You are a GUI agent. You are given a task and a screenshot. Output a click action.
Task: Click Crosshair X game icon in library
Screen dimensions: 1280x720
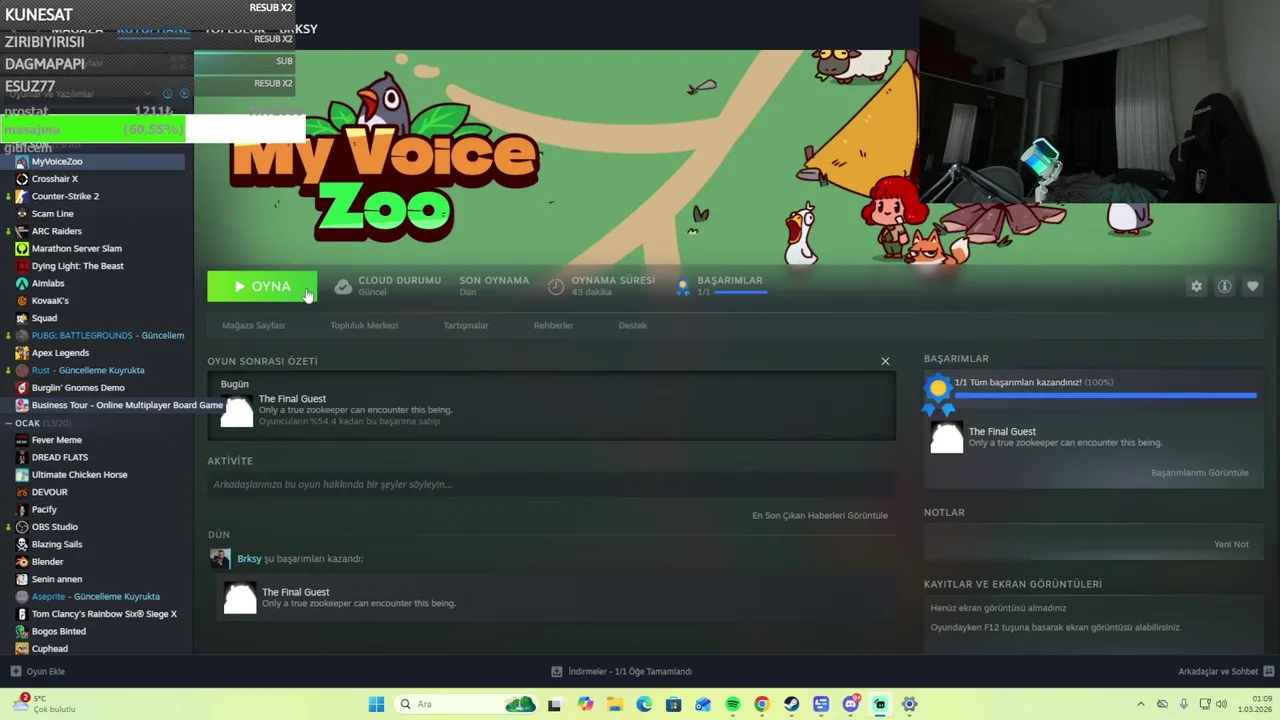coord(22,179)
